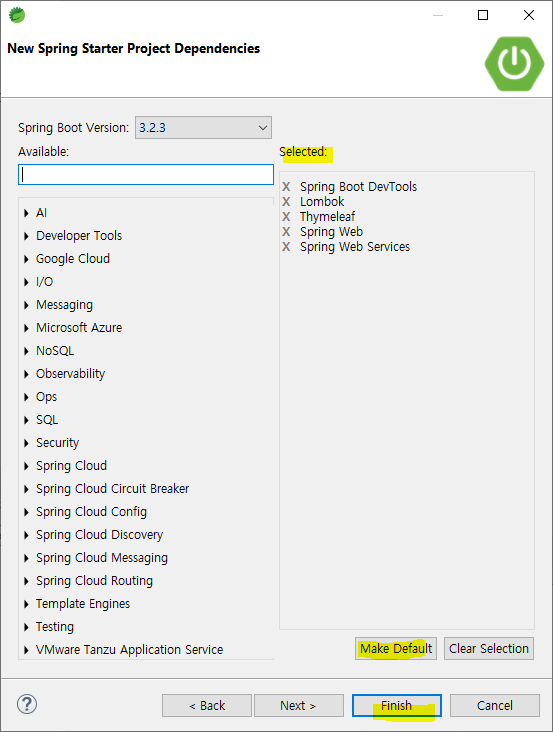Focus the Available search filter field
553x732 pixels.
click(x=146, y=174)
